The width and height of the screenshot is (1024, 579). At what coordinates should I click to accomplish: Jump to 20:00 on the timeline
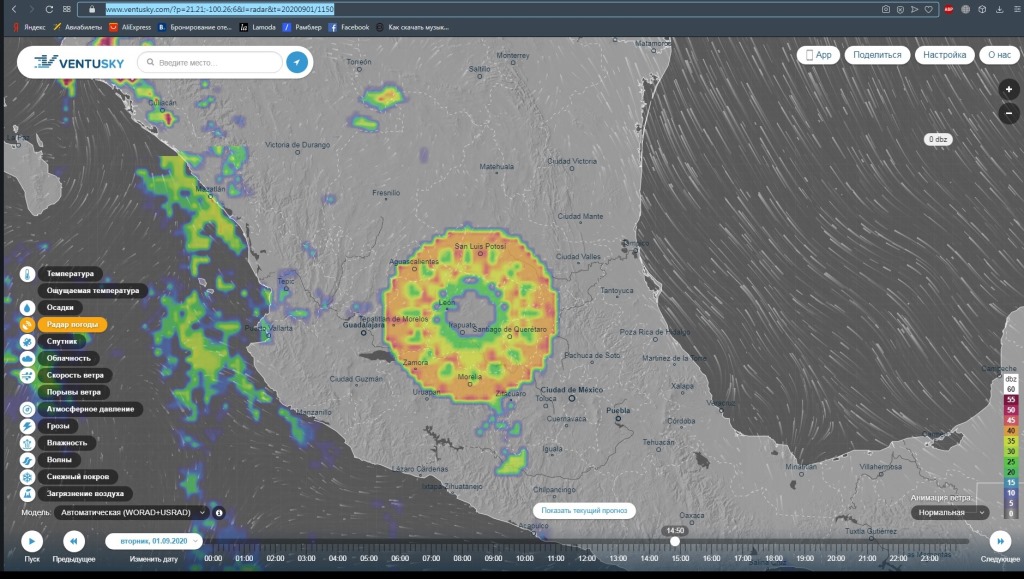836,558
